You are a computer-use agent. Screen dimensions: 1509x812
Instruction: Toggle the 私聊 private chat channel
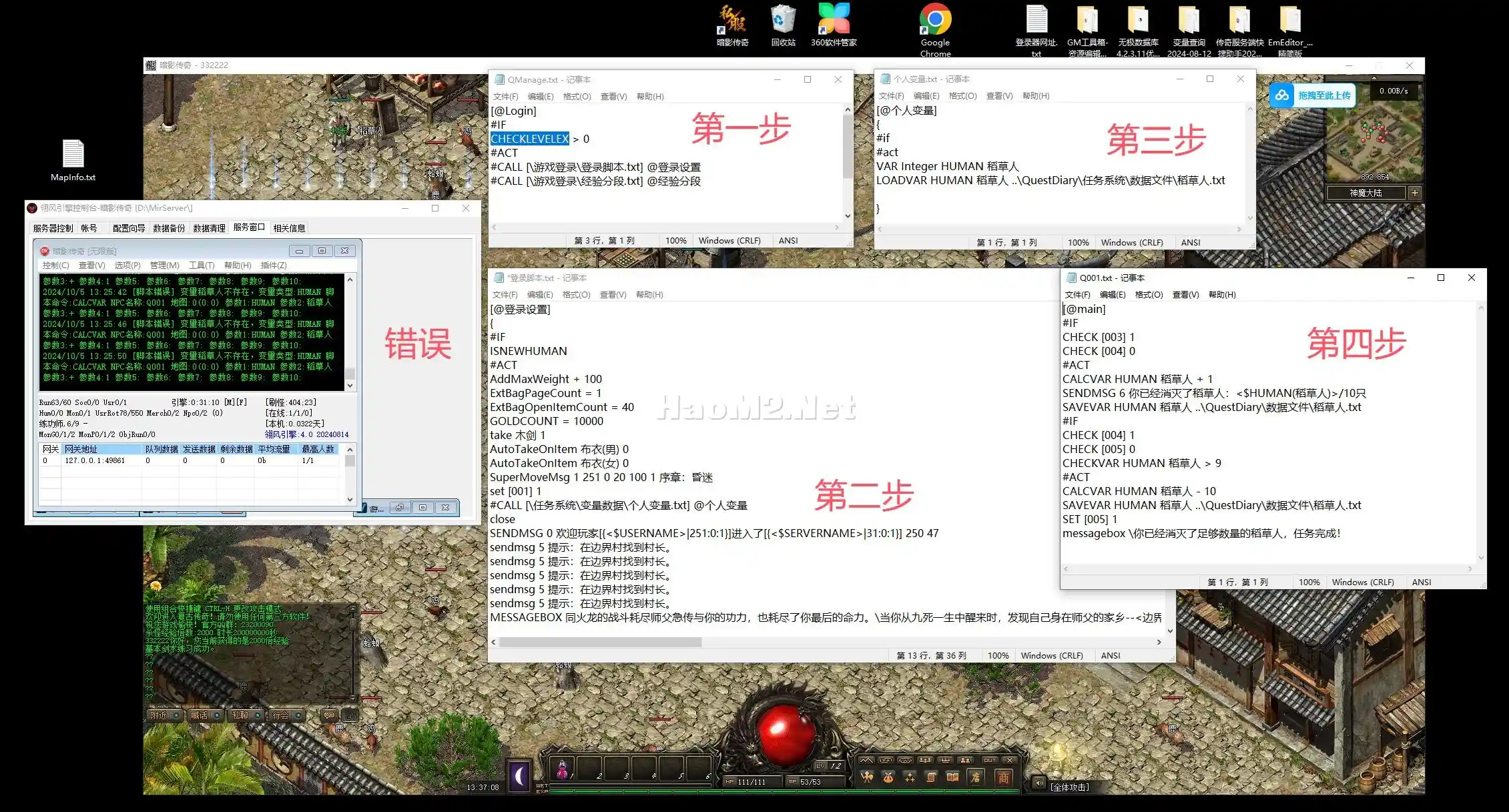[246, 715]
